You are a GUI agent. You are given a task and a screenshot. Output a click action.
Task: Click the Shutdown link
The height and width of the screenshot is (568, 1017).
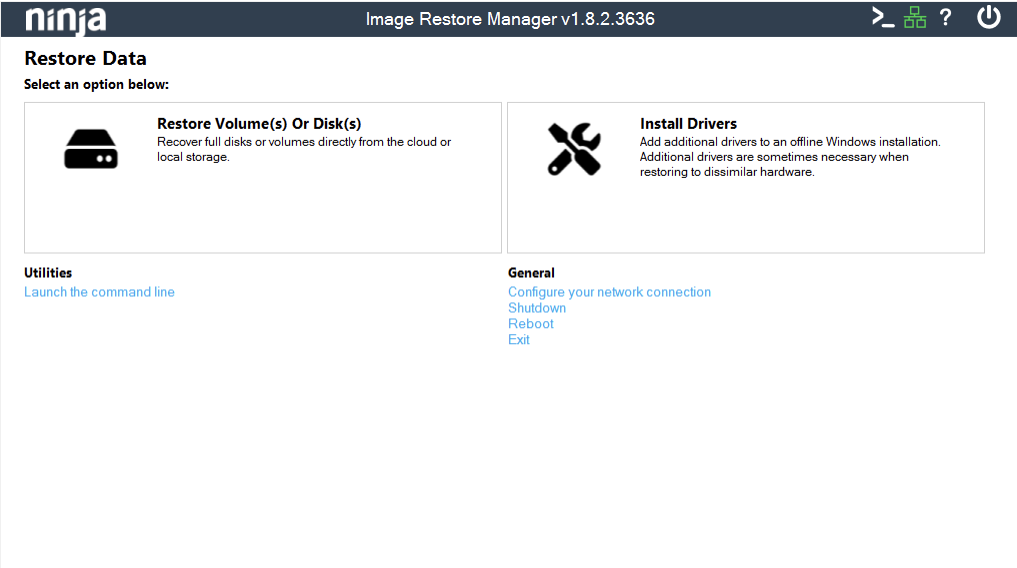point(537,308)
